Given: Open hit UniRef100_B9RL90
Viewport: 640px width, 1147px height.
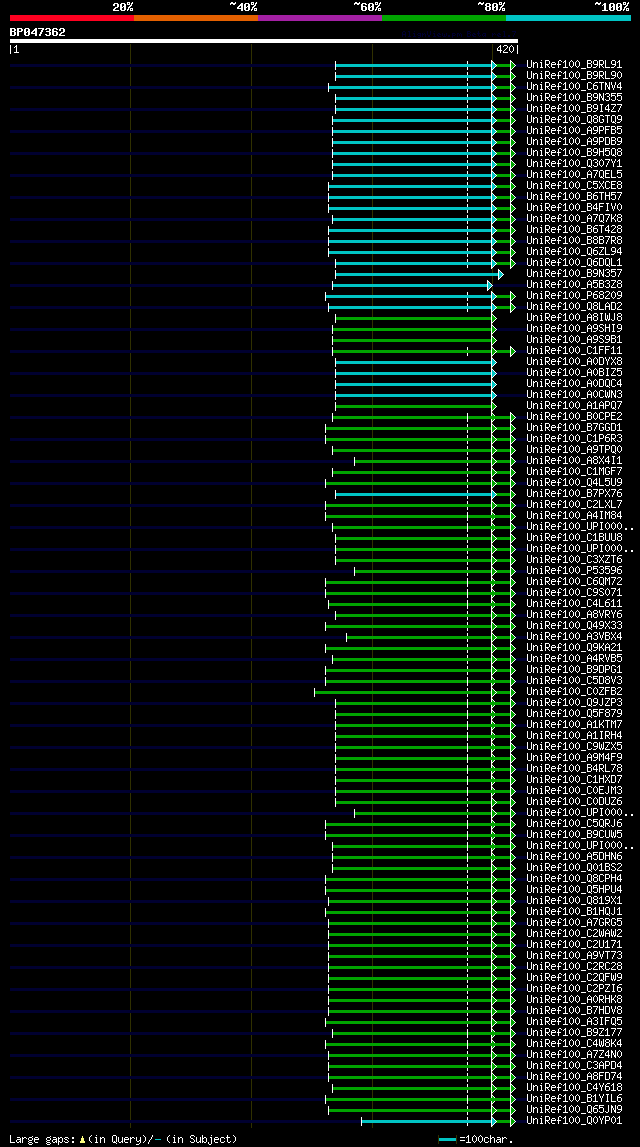Looking at the screenshot, I should pyautogui.click(x=574, y=75).
